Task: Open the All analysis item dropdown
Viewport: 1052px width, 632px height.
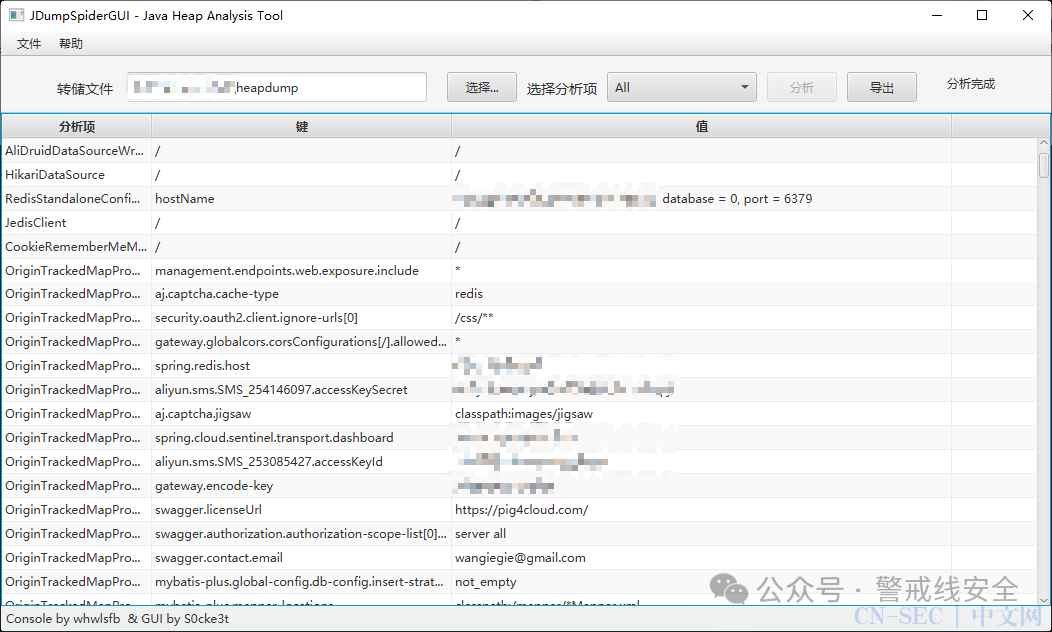Action: [x=682, y=87]
